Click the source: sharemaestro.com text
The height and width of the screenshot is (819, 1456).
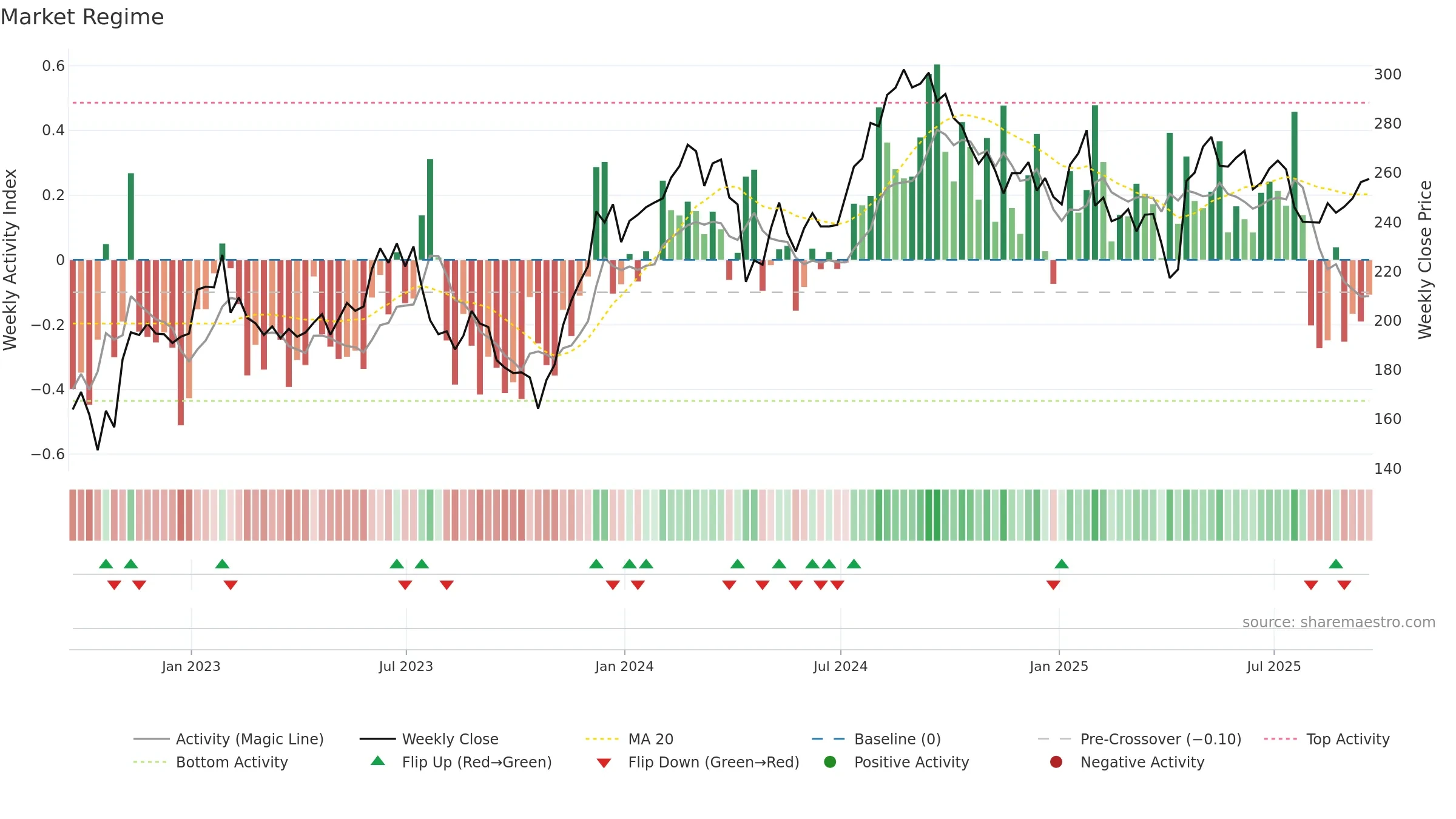coord(1339,622)
